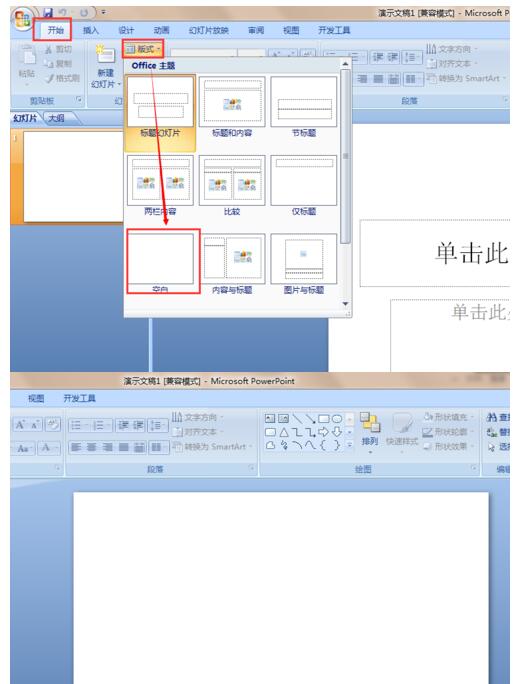Select the text box shape in the shapes gallery

click(x=270, y=419)
